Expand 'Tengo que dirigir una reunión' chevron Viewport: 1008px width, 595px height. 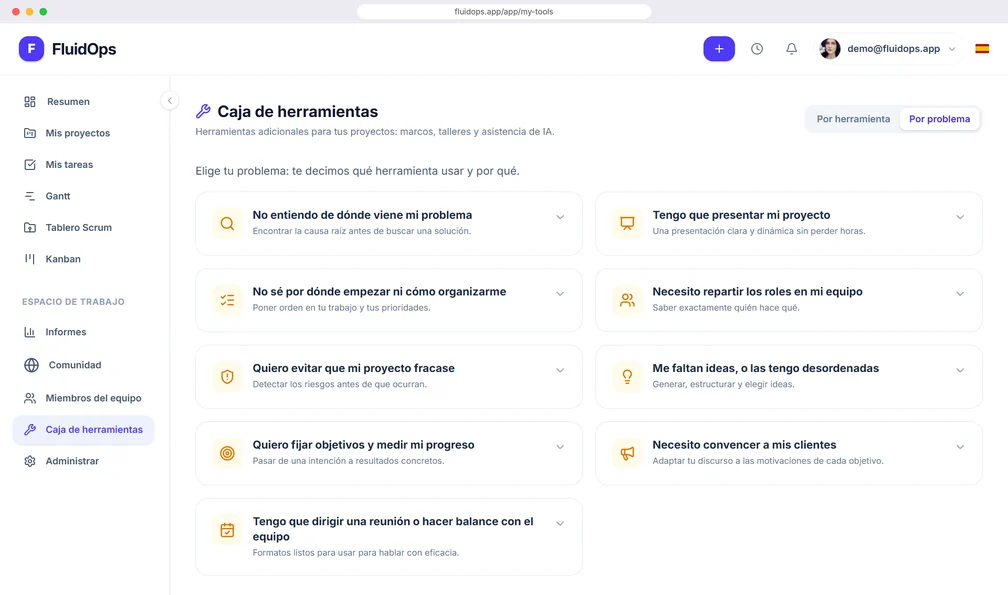point(560,523)
